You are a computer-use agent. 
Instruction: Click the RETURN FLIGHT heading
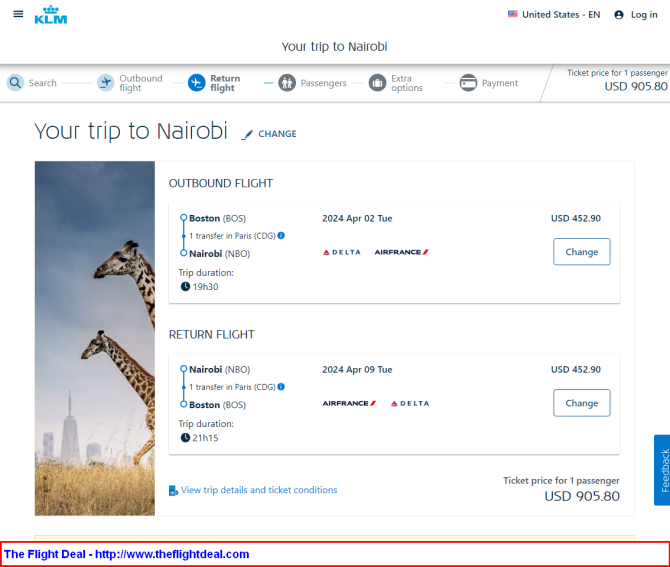pyautogui.click(x=212, y=335)
